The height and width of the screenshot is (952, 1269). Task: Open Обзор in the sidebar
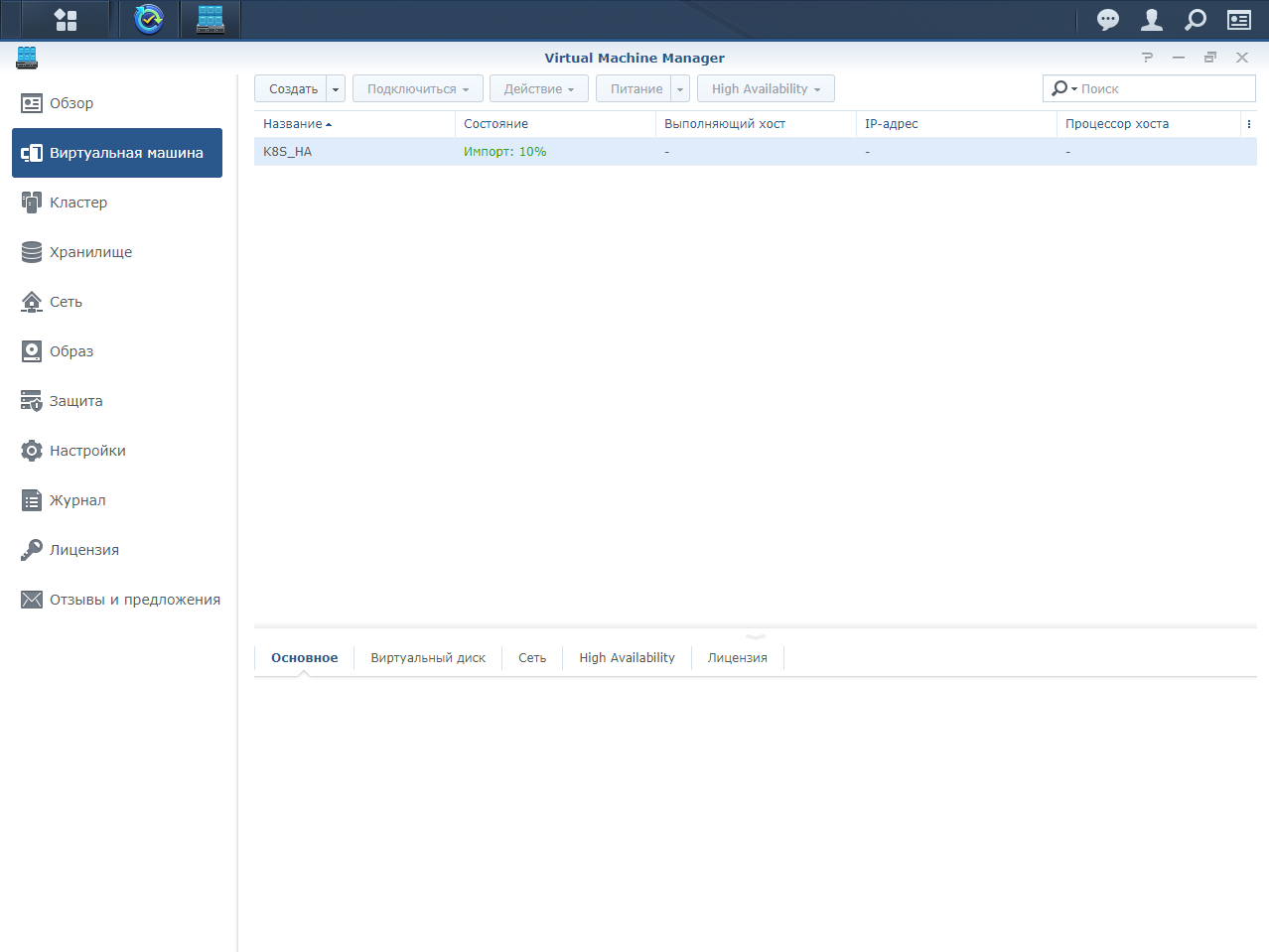click(x=117, y=103)
